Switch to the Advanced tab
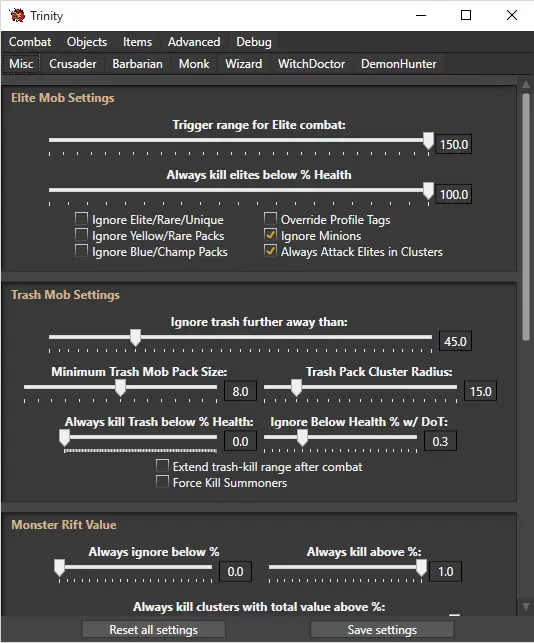 pyautogui.click(x=194, y=42)
